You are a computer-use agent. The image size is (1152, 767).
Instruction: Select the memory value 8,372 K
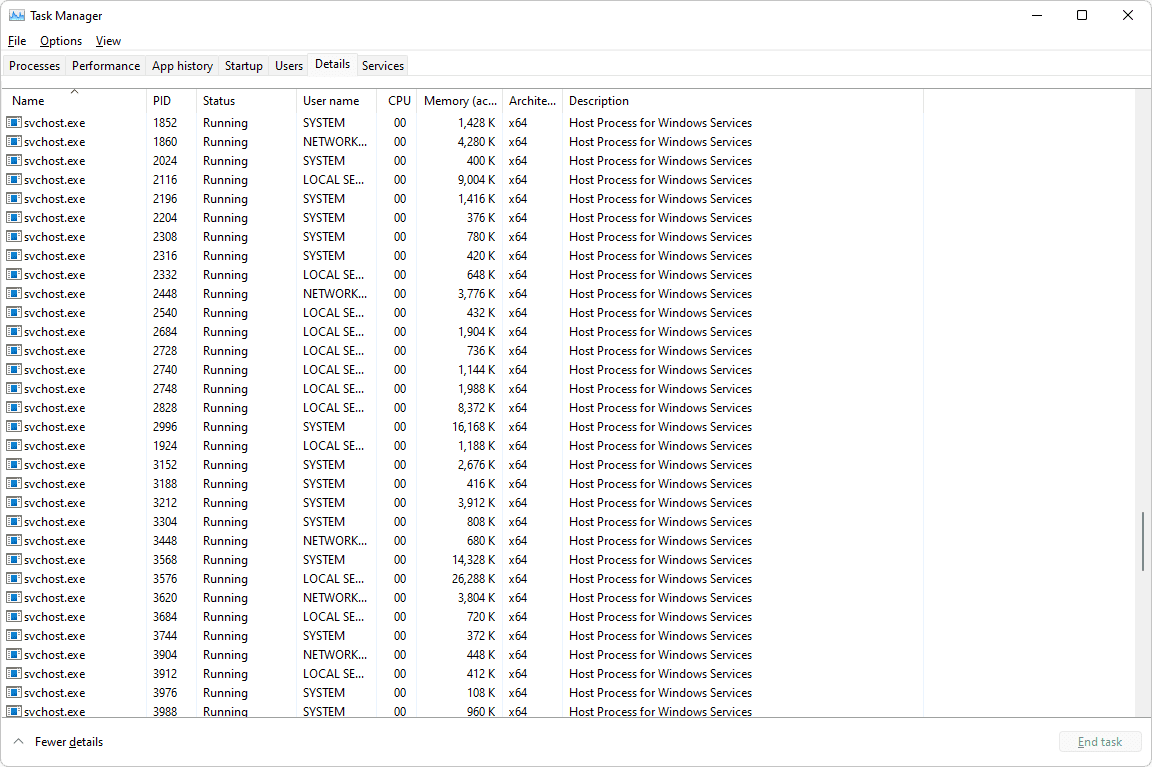(x=476, y=408)
